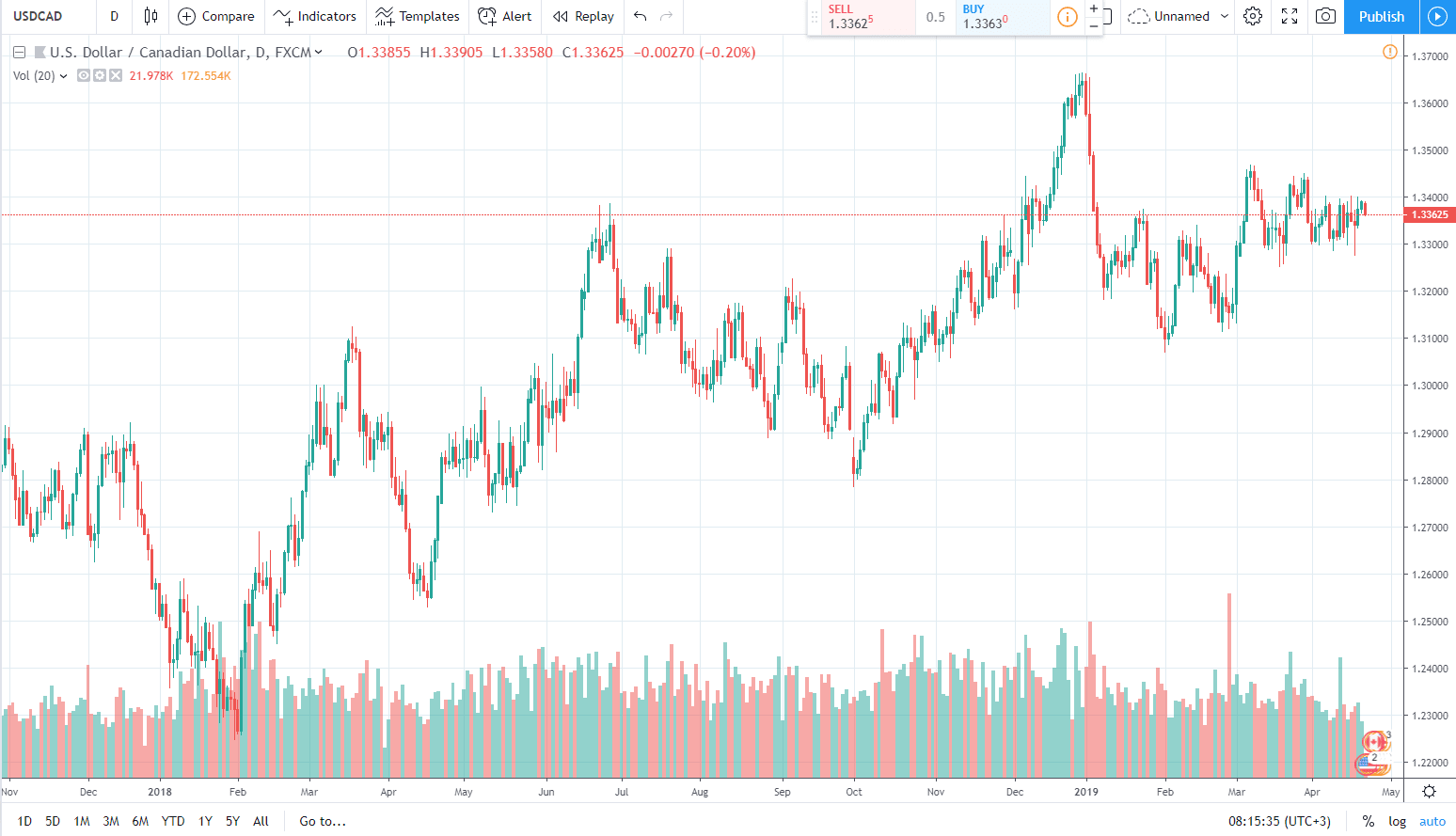Open chart properties gear icon in top toolbar
Image resolution: width=1456 pixels, height=836 pixels.
1253,16
